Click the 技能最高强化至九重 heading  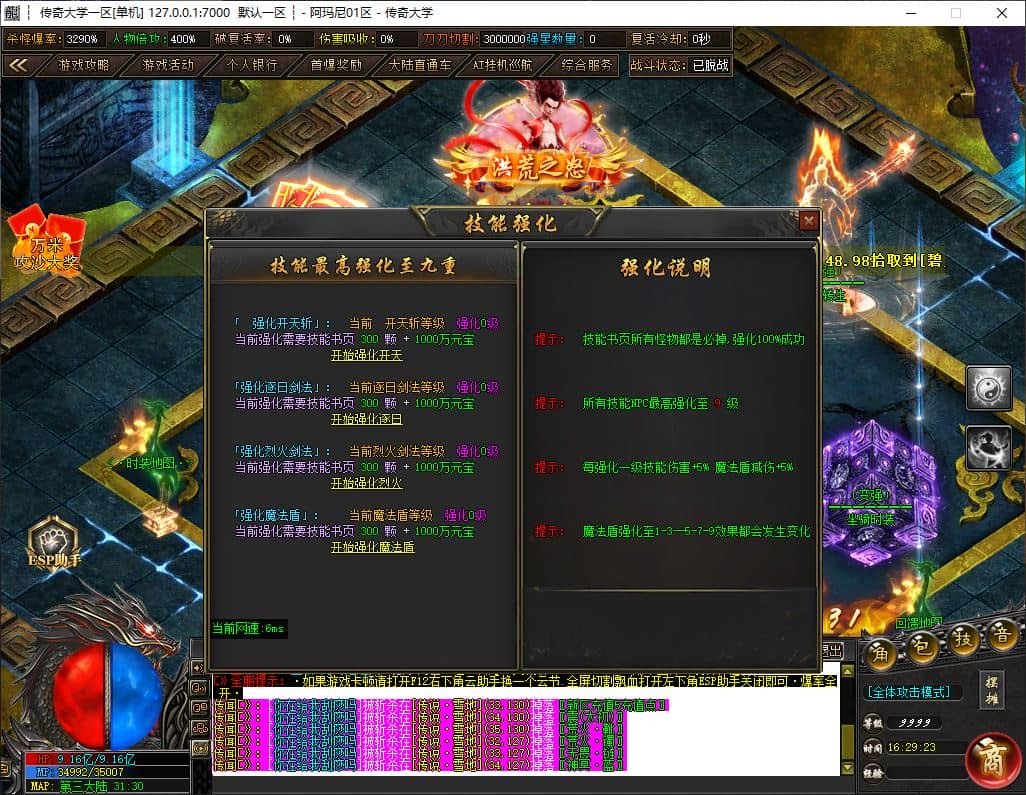363,266
